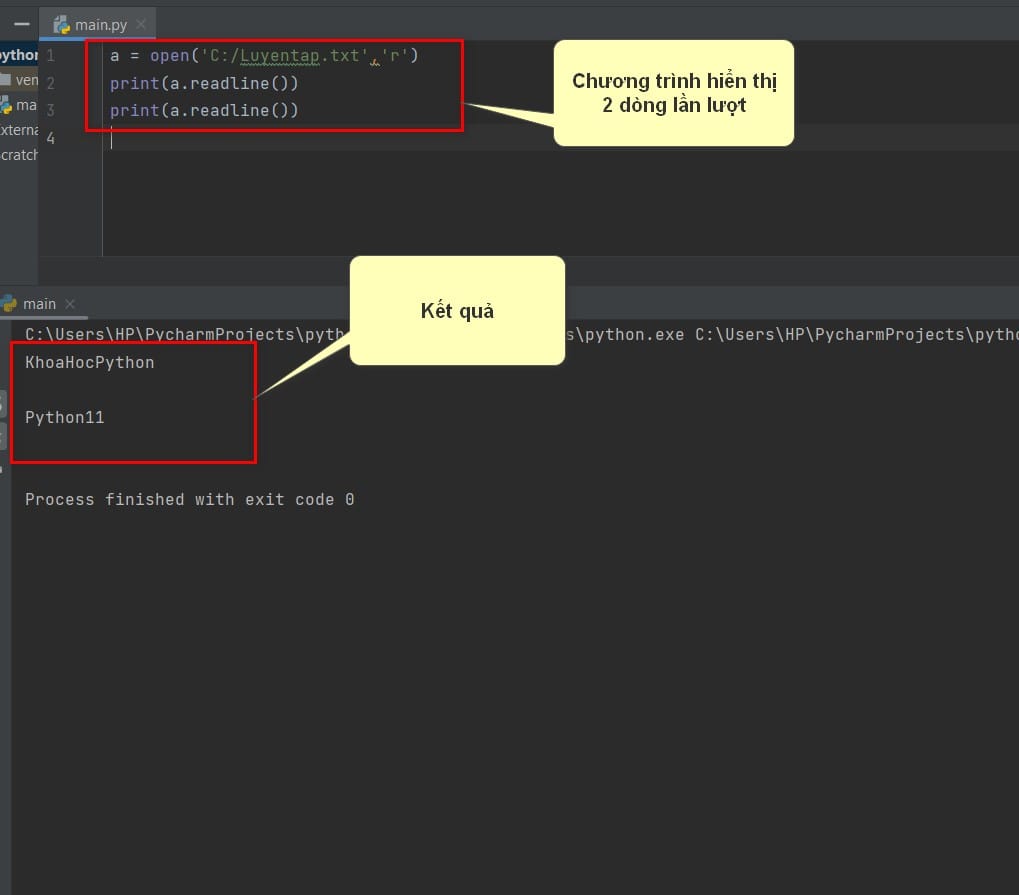
Task: Close the main.py editor tab
Action: (x=141, y=25)
